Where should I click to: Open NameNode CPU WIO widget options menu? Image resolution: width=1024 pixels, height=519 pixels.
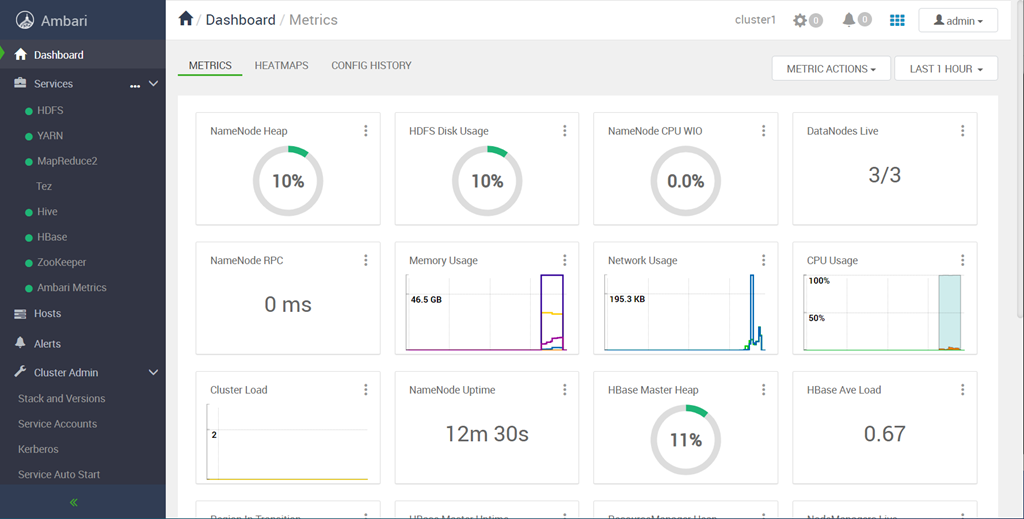point(763,131)
